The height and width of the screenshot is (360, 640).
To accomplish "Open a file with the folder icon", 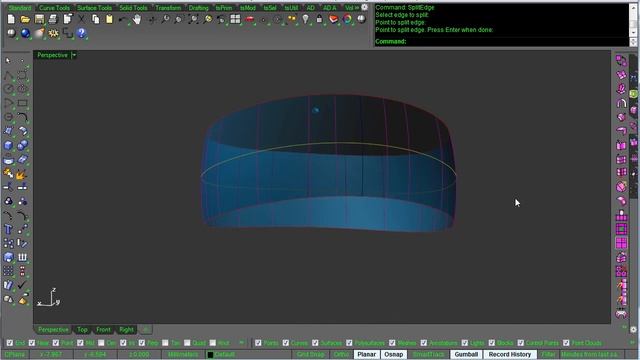I will pos(25,19).
